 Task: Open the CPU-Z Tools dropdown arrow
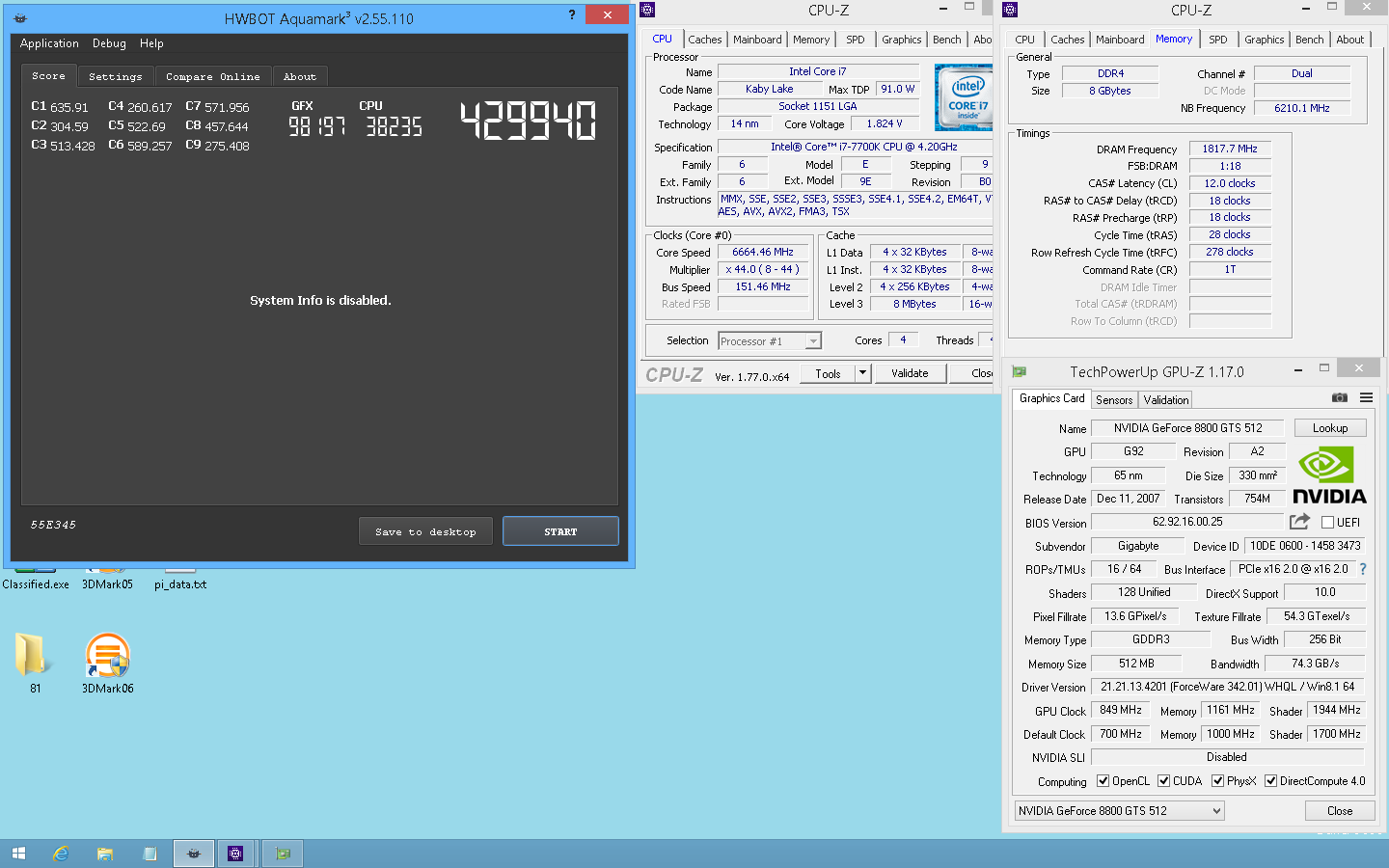863,373
